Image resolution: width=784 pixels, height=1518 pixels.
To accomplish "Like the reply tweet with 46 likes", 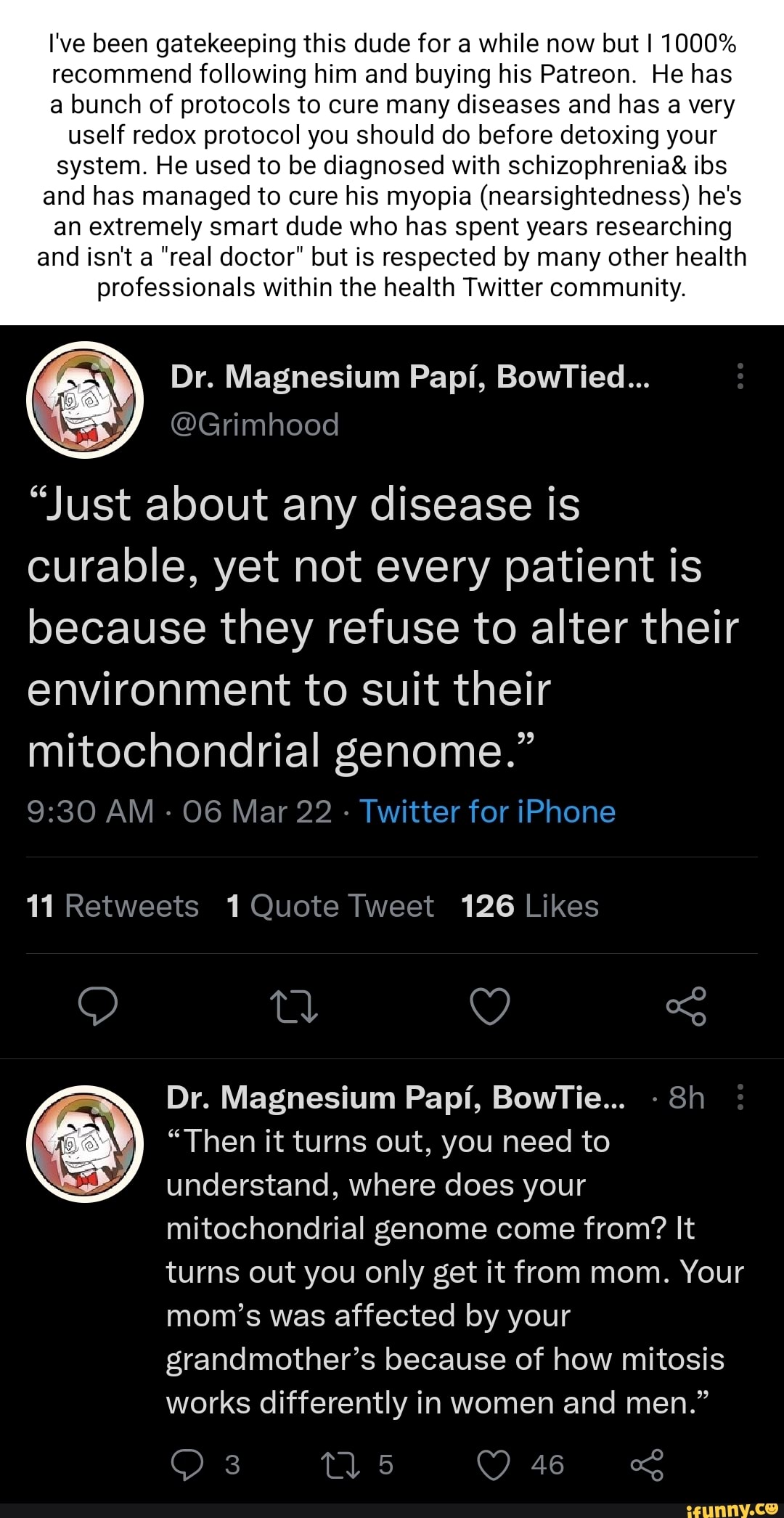I will (x=494, y=1465).
